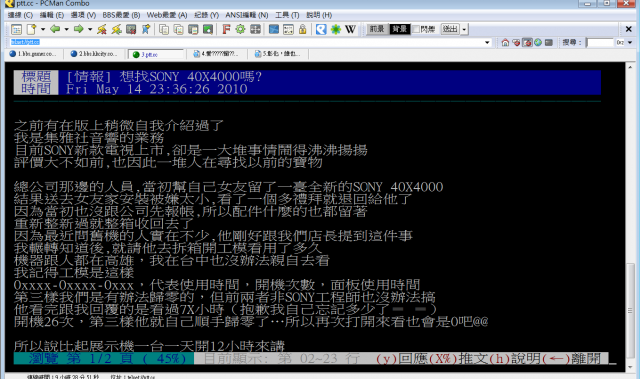
Task: Open the 選項 (V) menu
Action: 83,15
